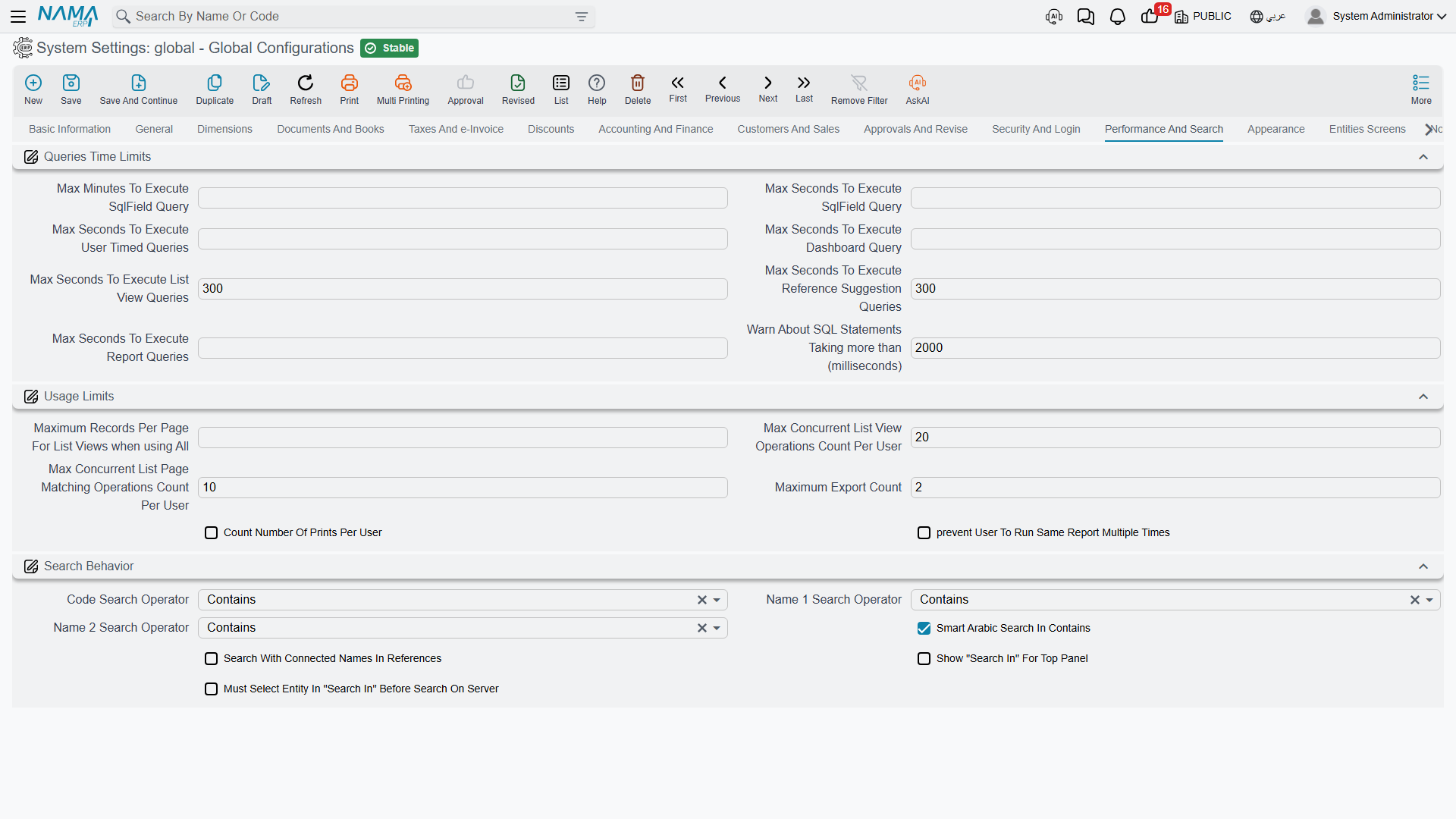The width and height of the screenshot is (1456, 819).
Task: Click the PUBLIC branch button
Action: pyautogui.click(x=1203, y=17)
